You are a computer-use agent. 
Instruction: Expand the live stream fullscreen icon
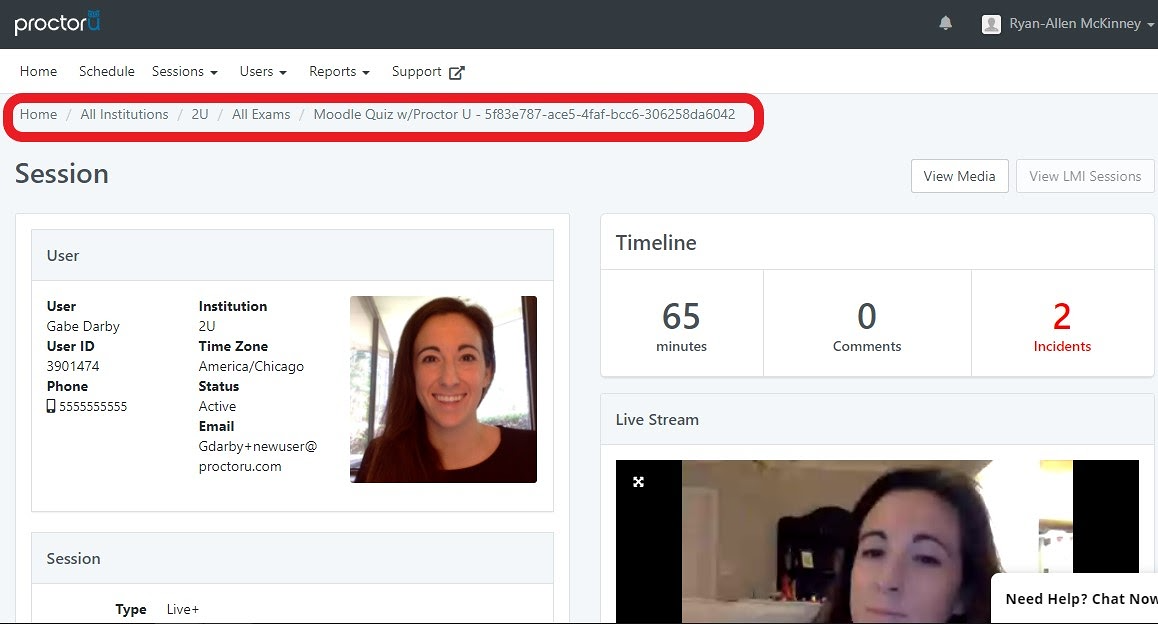[x=638, y=482]
